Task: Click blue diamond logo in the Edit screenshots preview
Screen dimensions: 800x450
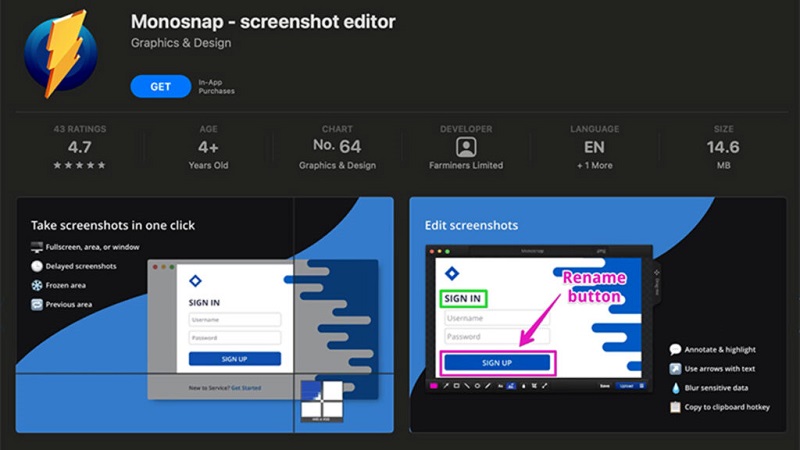Action: pyautogui.click(x=452, y=273)
